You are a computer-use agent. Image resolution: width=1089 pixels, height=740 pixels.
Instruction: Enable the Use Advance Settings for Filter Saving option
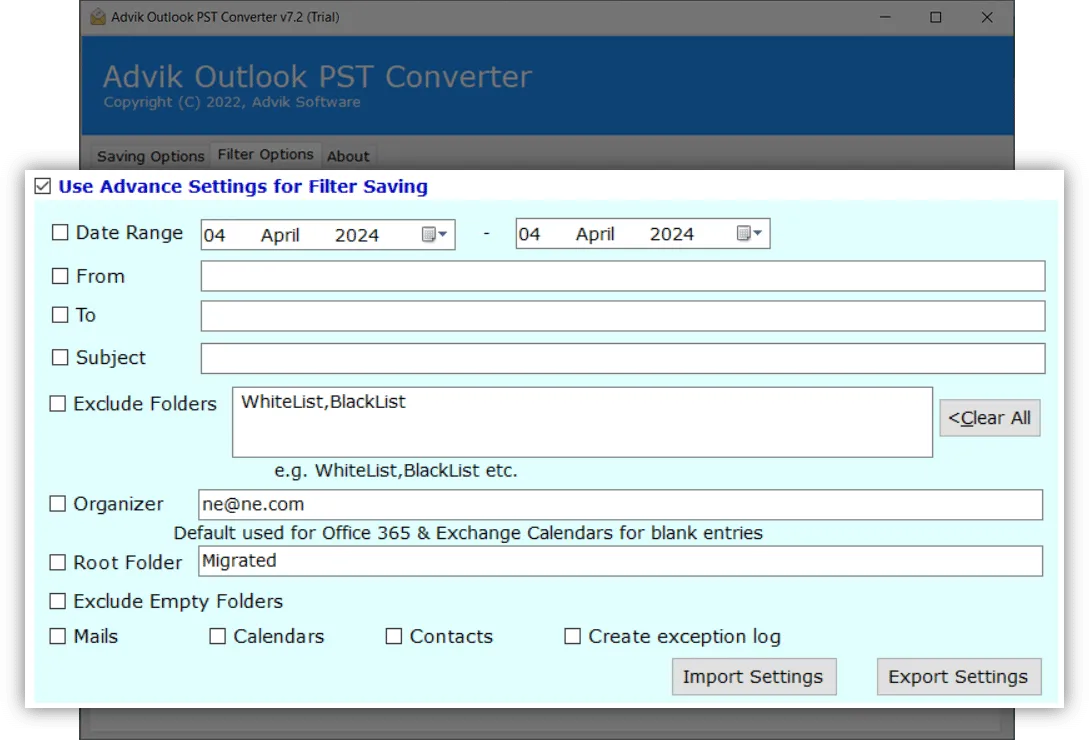coord(42,186)
